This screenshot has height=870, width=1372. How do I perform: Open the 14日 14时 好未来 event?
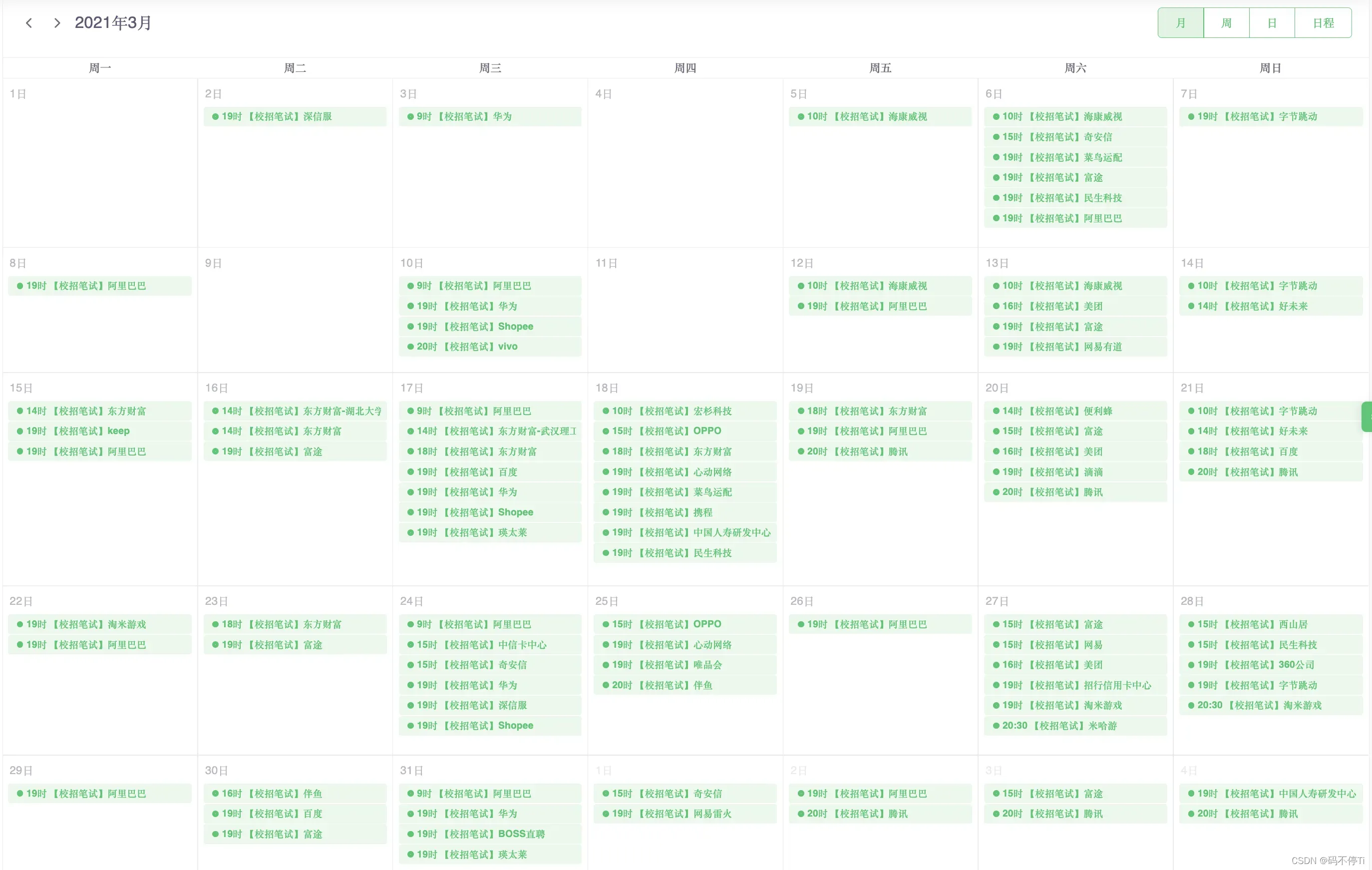tap(1271, 306)
